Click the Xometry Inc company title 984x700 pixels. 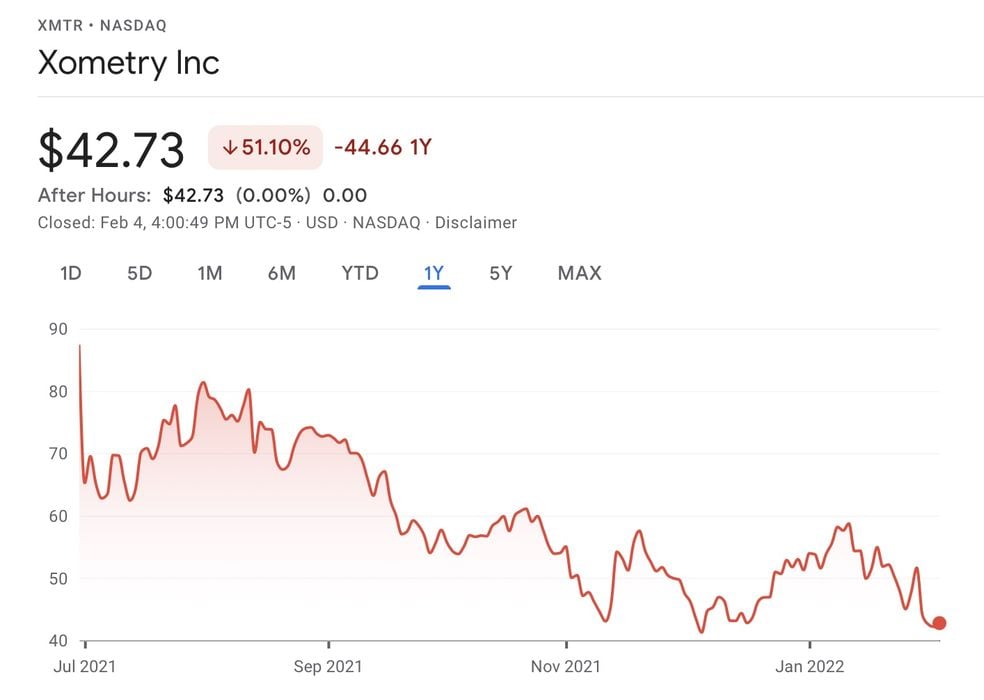pos(128,63)
